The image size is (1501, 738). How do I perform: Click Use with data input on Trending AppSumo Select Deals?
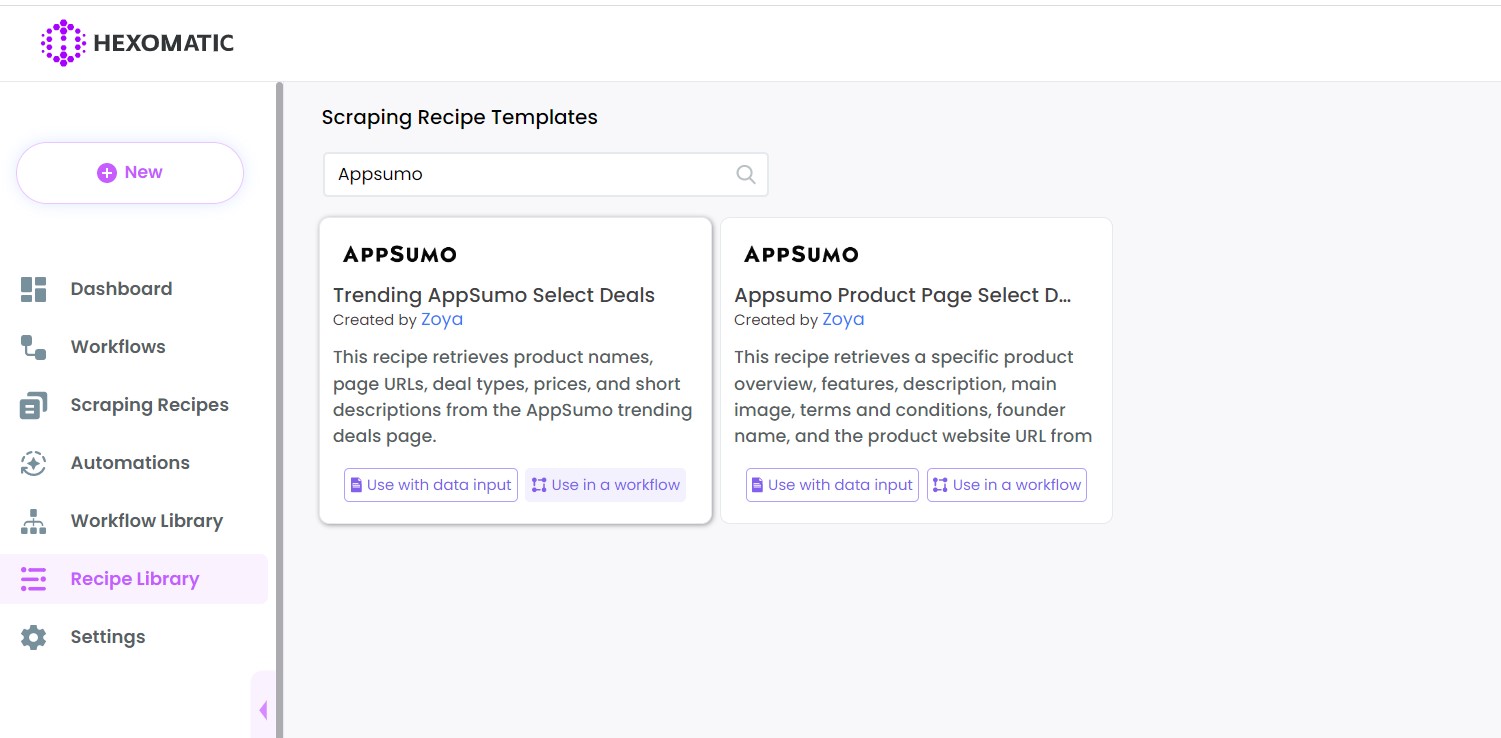pos(430,484)
